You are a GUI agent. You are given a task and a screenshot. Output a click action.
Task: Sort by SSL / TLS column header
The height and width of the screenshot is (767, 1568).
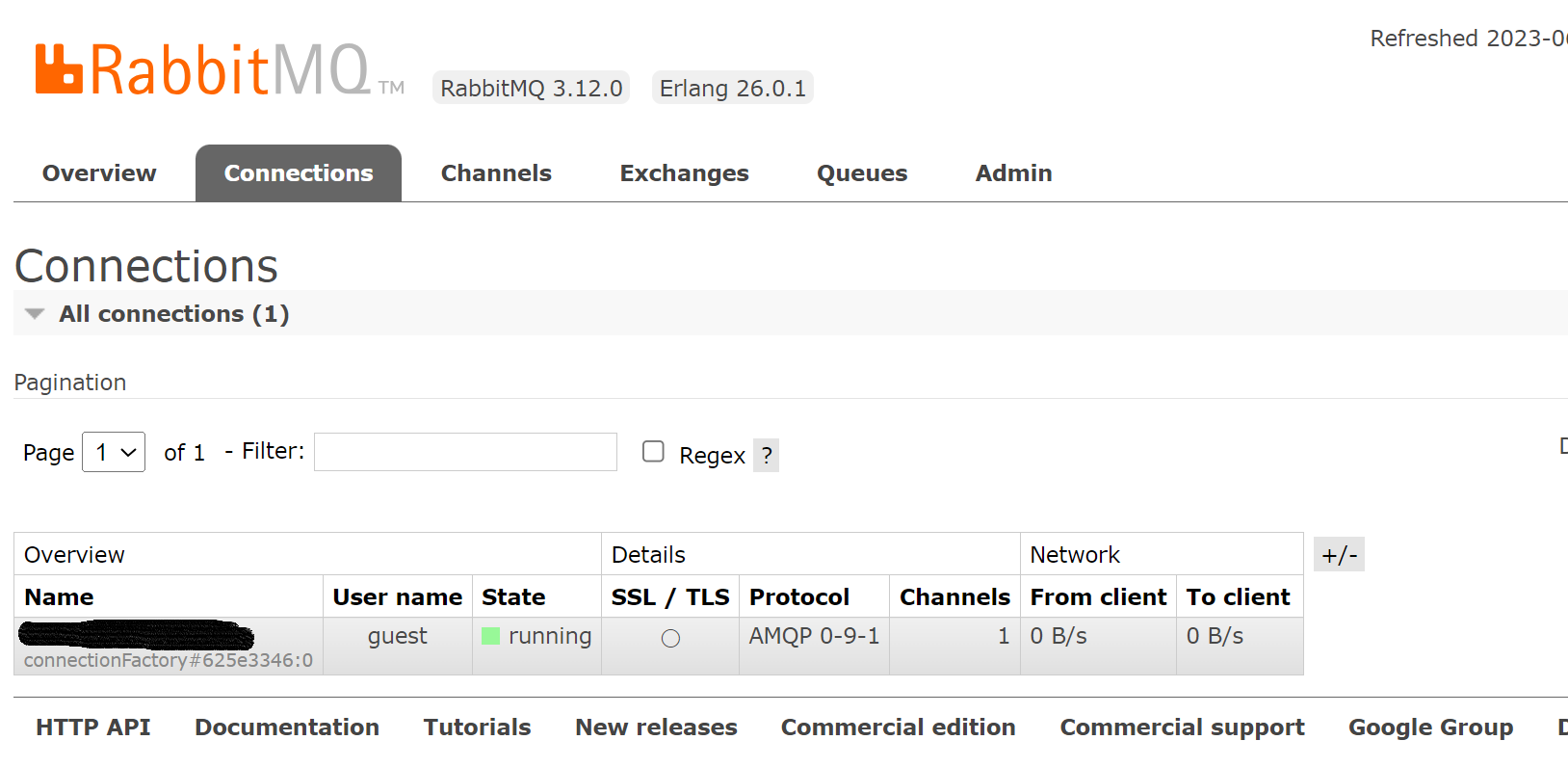coord(670,597)
